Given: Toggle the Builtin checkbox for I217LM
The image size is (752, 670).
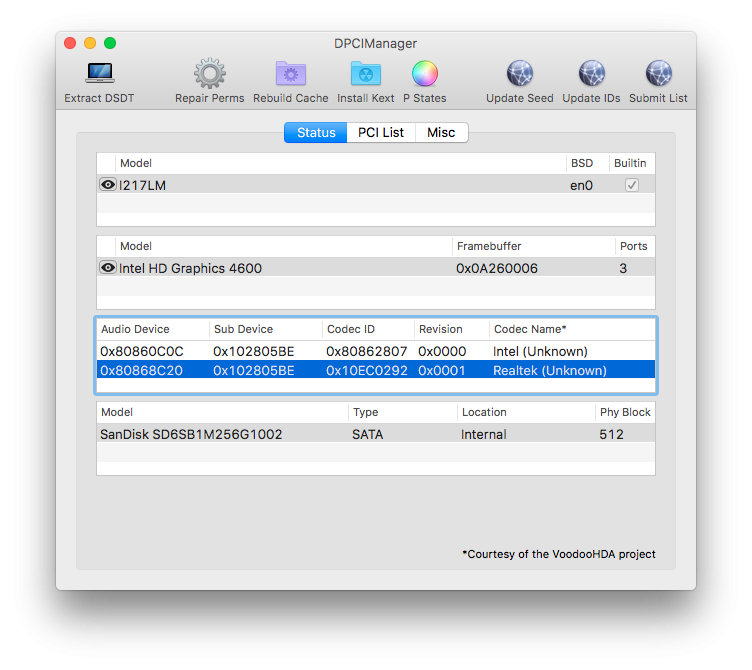Looking at the screenshot, I should [631, 185].
